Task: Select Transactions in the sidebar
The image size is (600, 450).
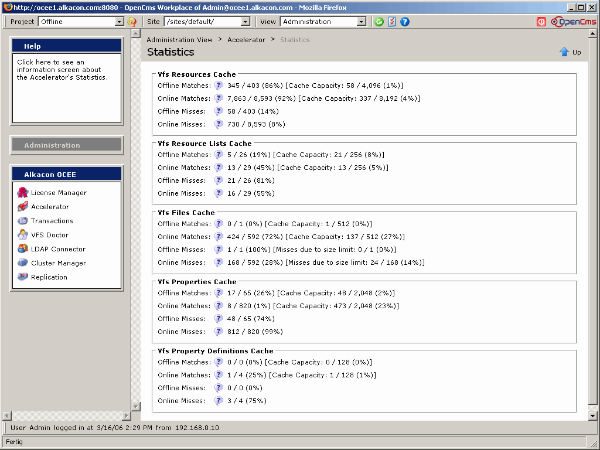Action: pyautogui.click(x=52, y=220)
